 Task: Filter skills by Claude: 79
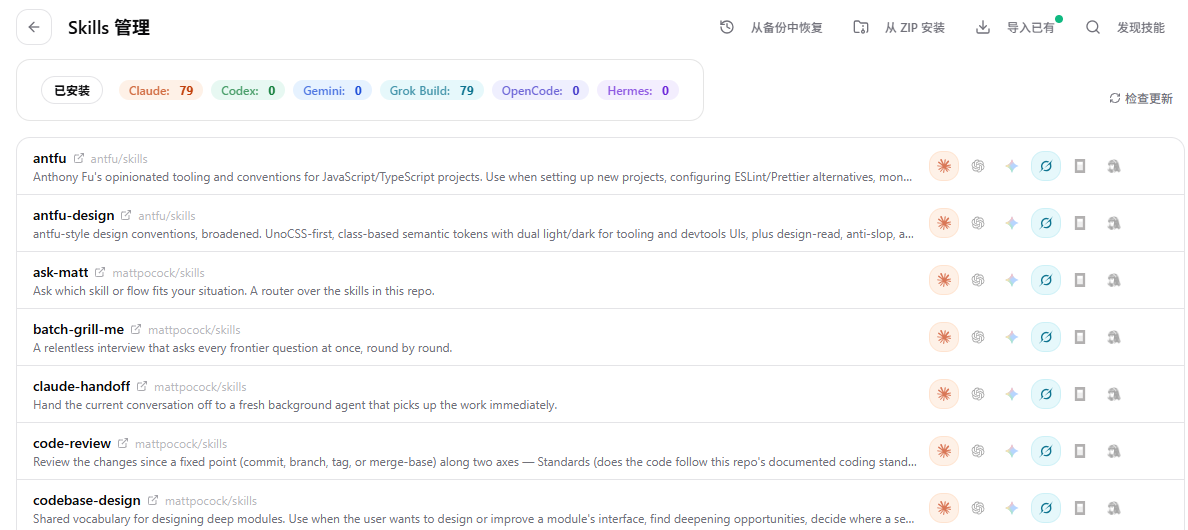pyautogui.click(x=161, y=91)
